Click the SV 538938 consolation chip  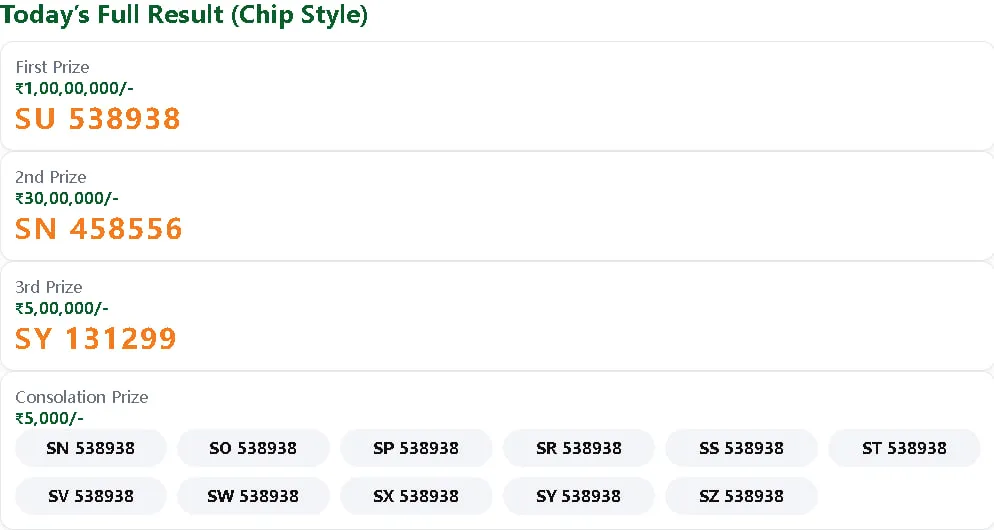[x=91, y=496]
